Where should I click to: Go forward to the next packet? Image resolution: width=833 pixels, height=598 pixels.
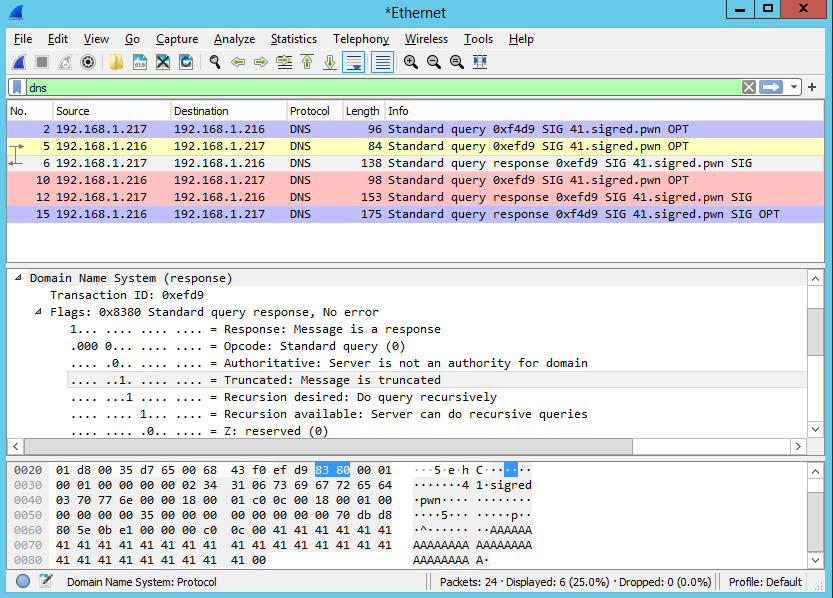260,62
